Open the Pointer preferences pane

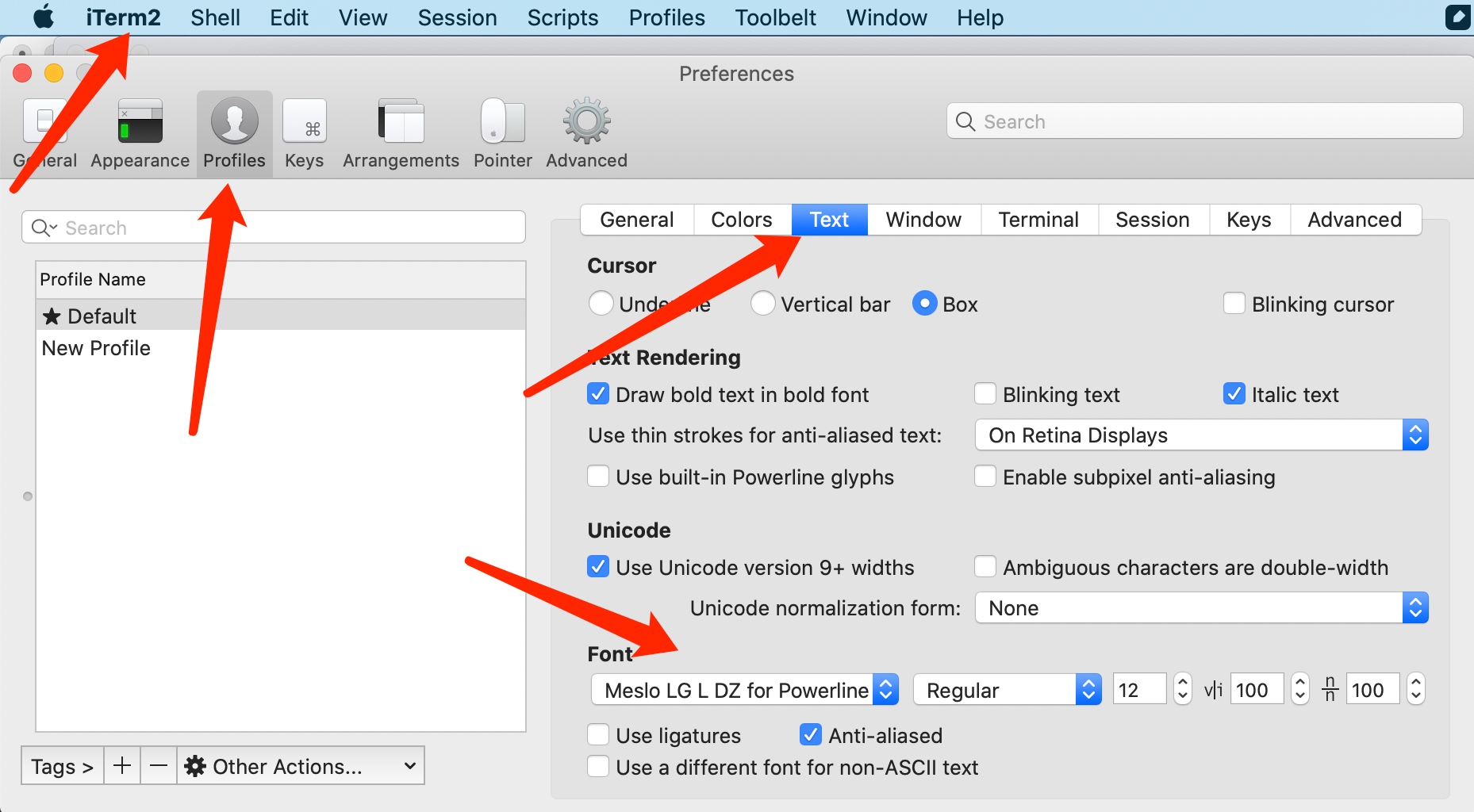pos(502,133)
